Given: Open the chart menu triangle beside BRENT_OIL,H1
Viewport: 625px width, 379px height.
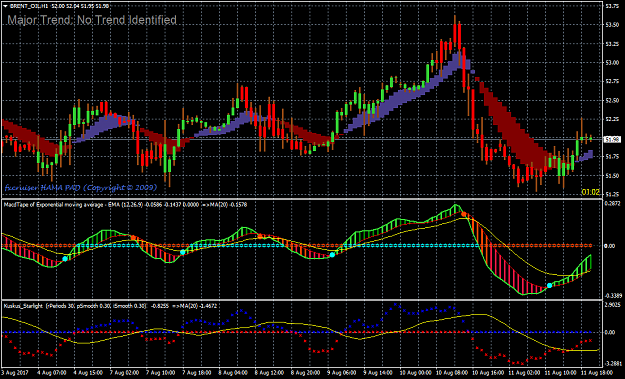Looking at the screenshot, I should [6, 6].
